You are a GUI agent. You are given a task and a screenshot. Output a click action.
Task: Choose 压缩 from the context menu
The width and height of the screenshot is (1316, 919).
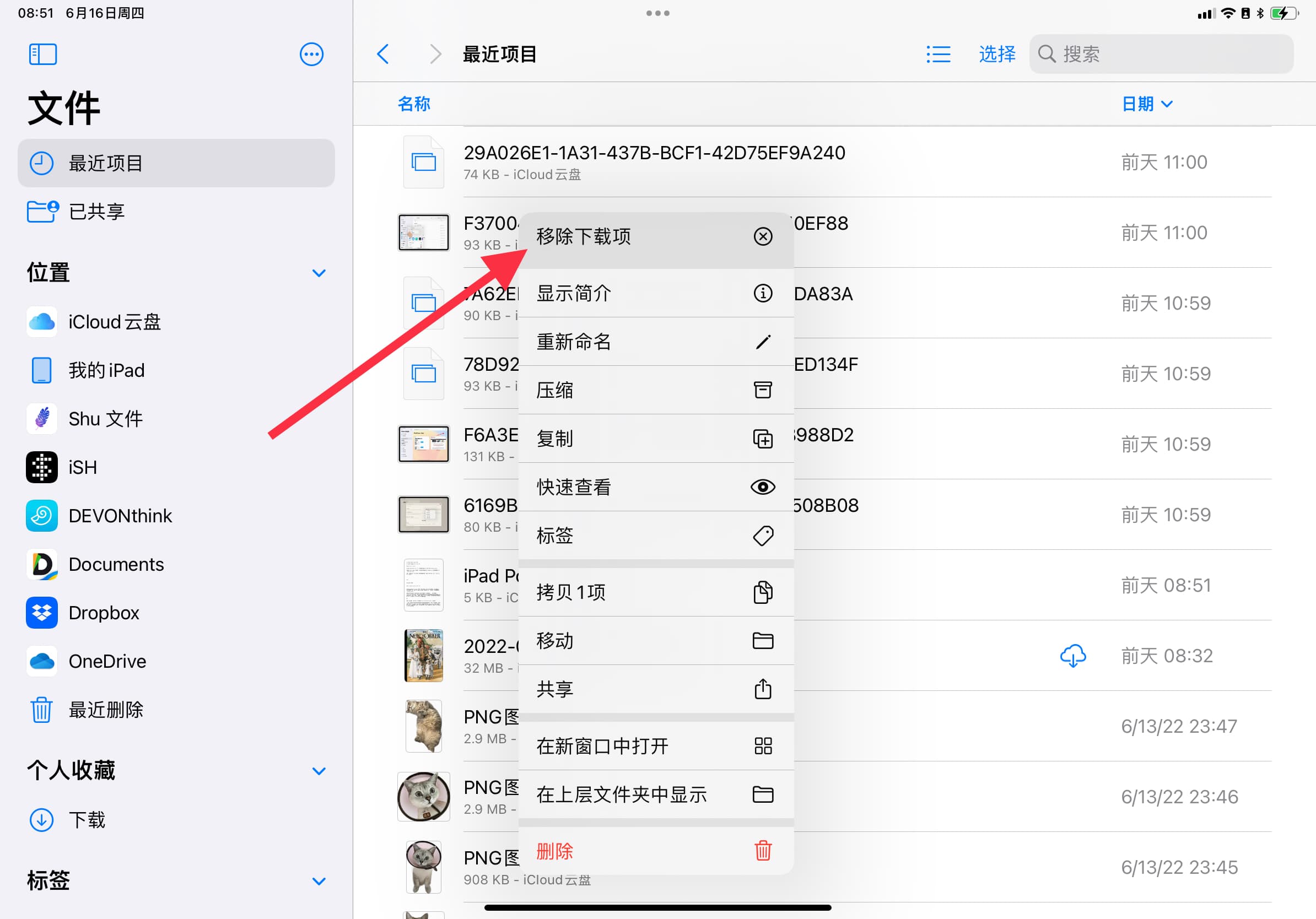656,390
